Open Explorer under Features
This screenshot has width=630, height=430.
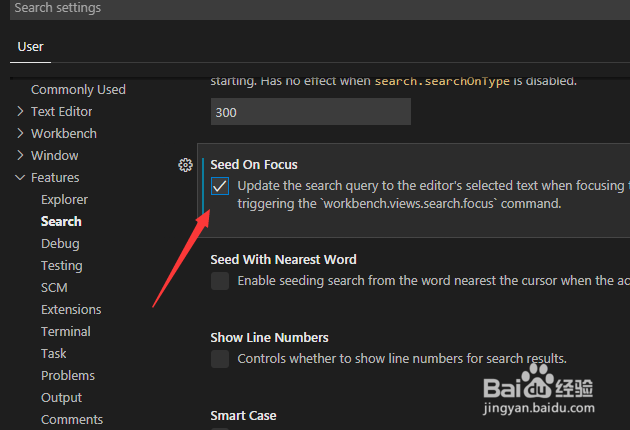pyautogui.click(x=64, y=200)
